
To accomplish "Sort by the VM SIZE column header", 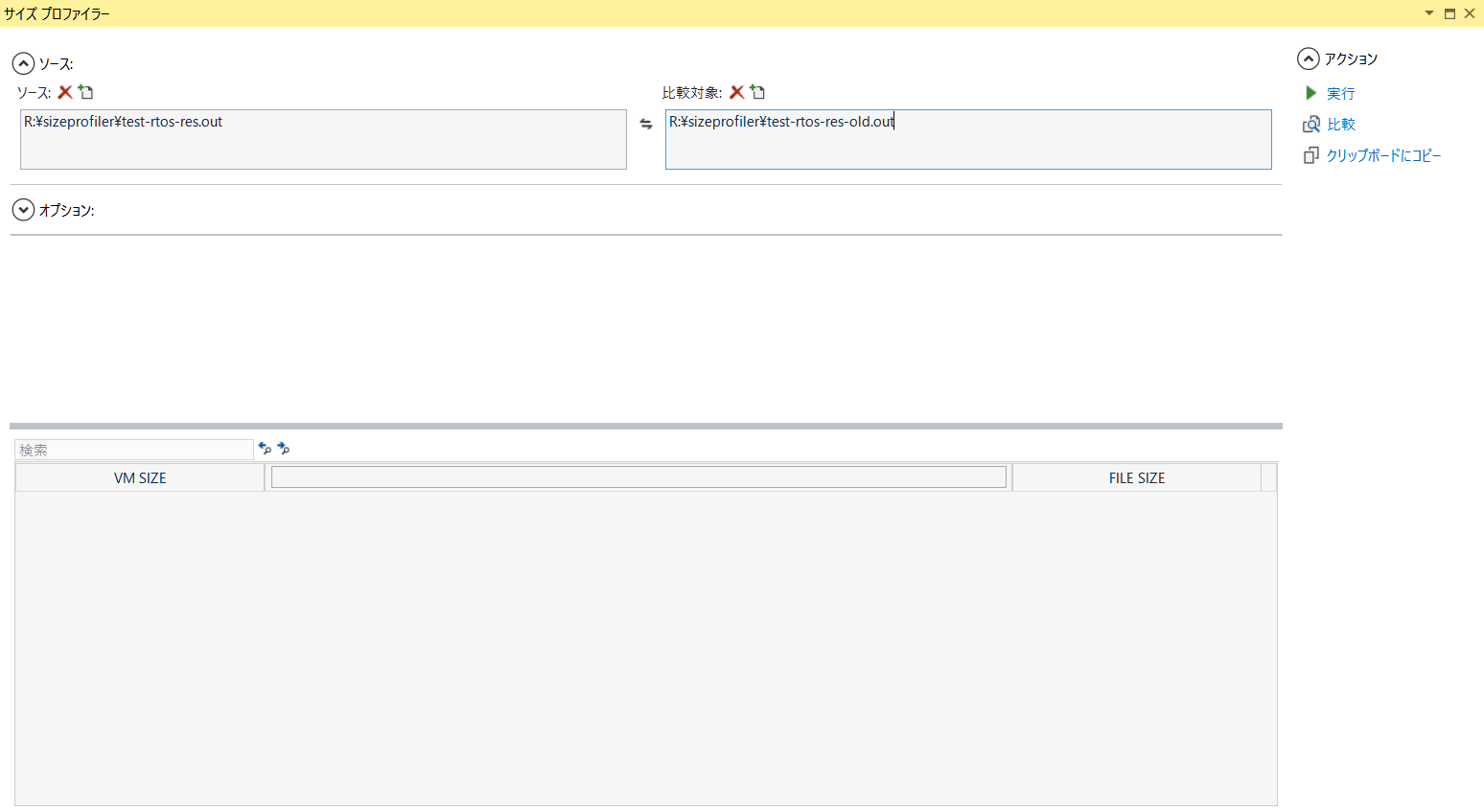I will click(140, 477).
